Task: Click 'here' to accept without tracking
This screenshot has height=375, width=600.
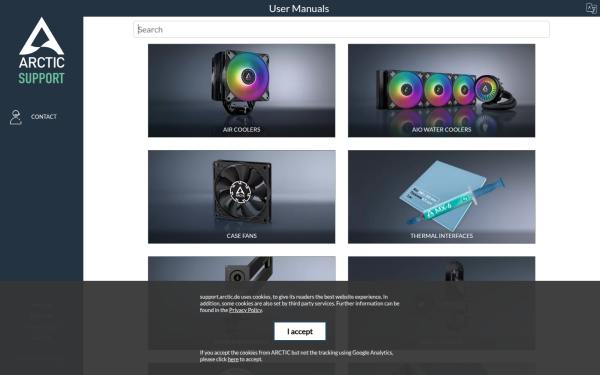Action: pyautogui.click(x=233, y=359)
